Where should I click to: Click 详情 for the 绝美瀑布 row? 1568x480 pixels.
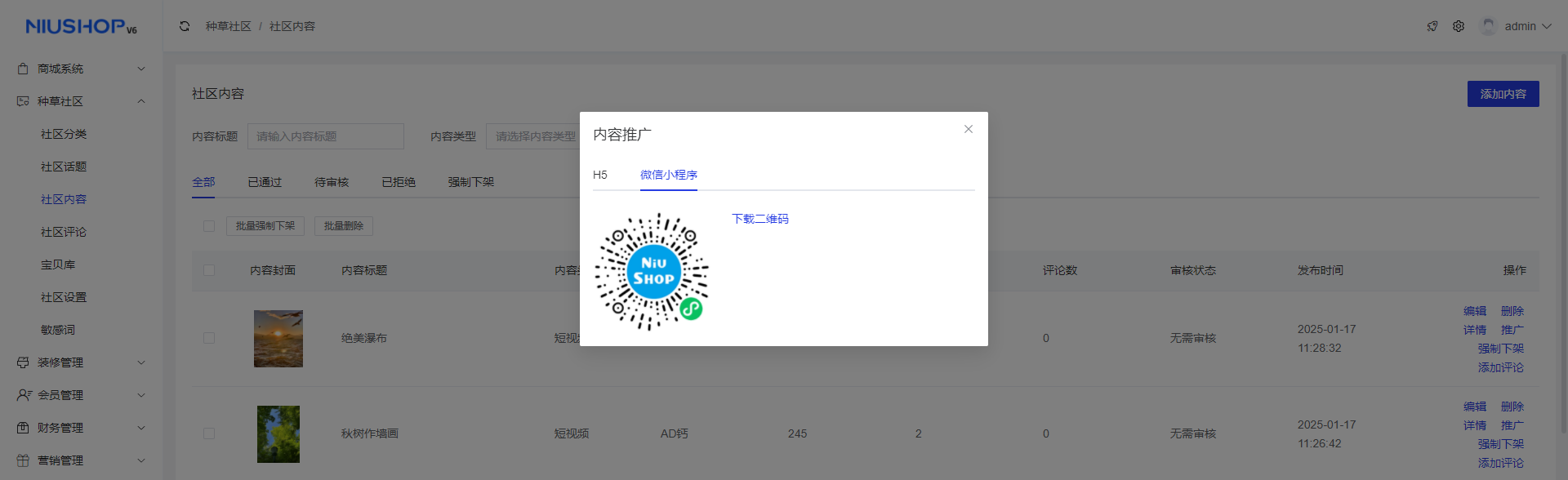click(x=1475, y=330)
